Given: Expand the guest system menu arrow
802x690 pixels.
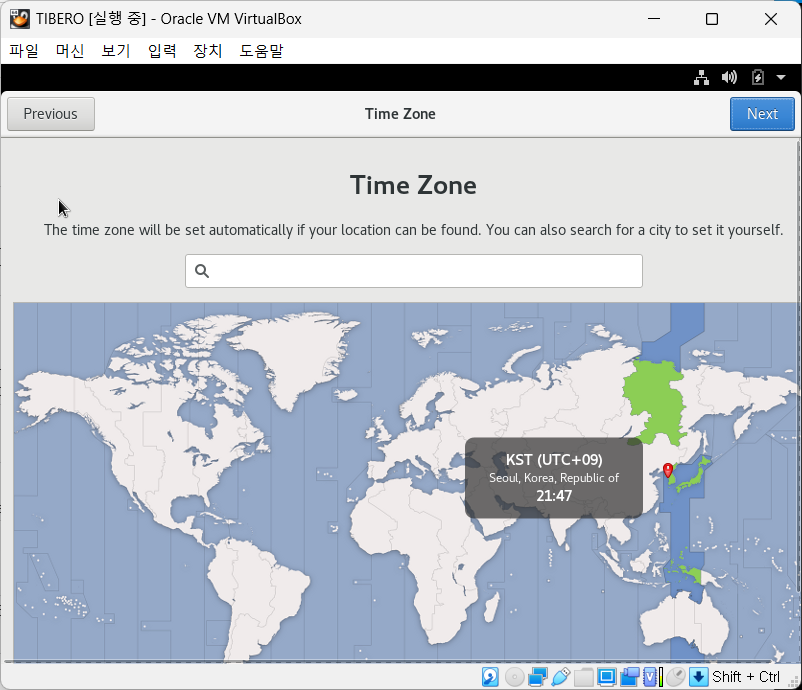Looking at the screenshot, I should coord(781,77).
